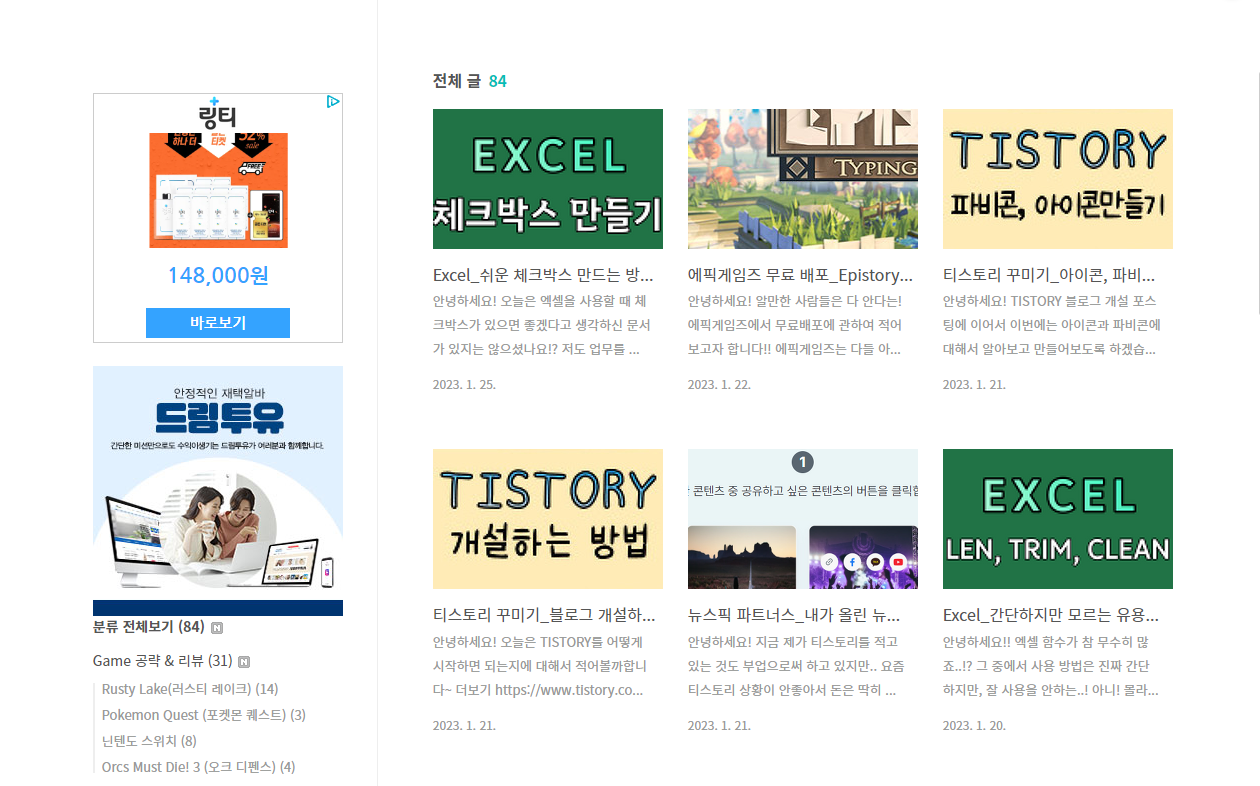Click the N badge beside 분류 전체보기
Image resolution: width=1260 pixels, height=786 pixels.
tap(217, 628)
